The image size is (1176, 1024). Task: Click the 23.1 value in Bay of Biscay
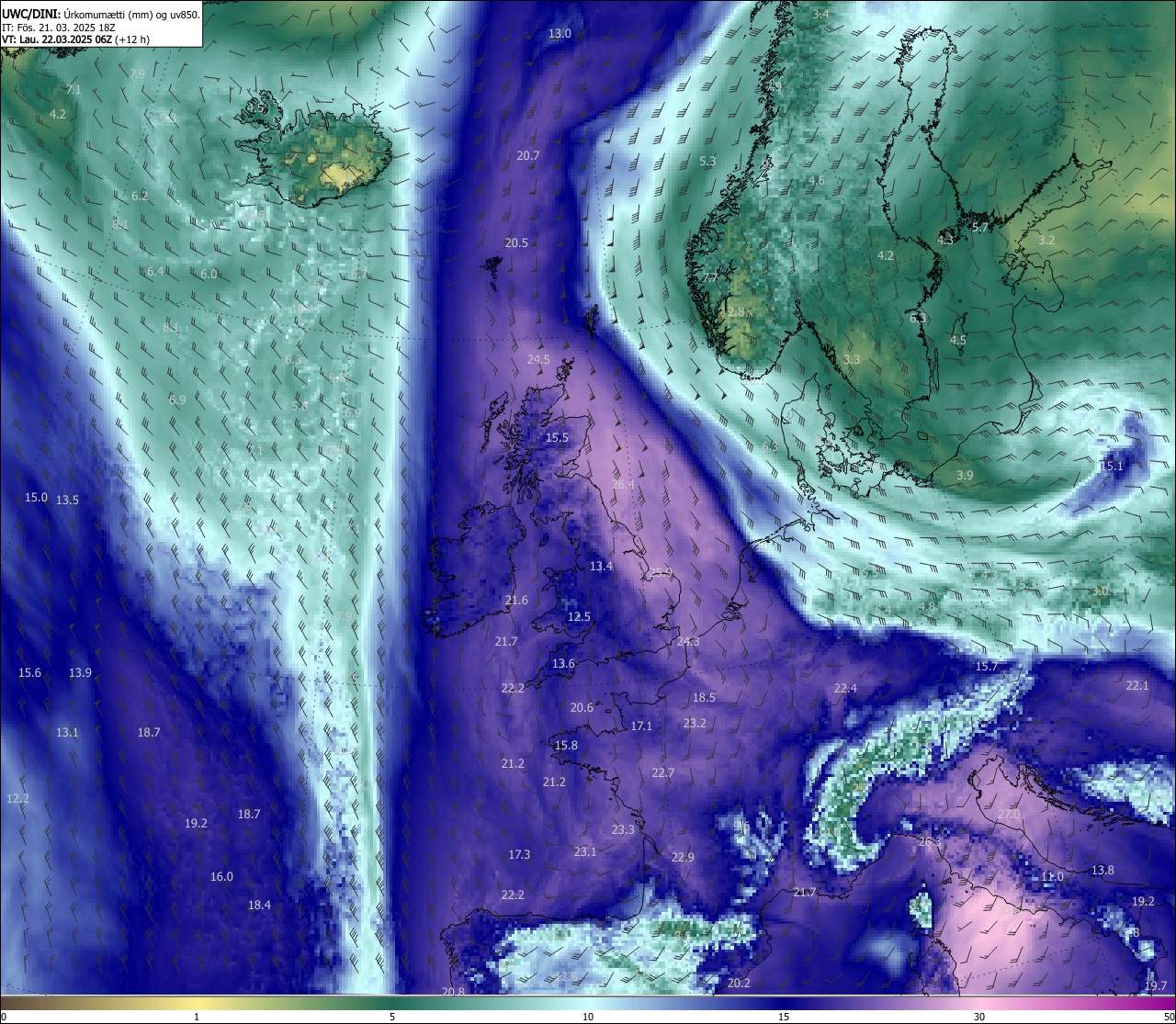(x=585, y=851)
